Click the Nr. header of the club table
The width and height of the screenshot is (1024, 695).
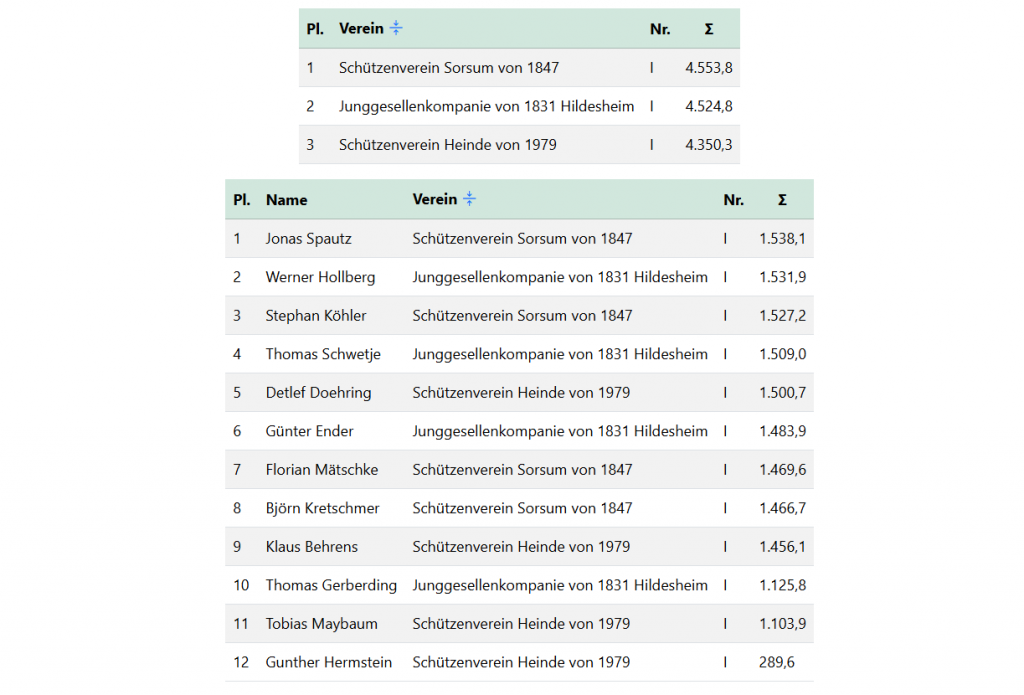[x=660, y=29]
